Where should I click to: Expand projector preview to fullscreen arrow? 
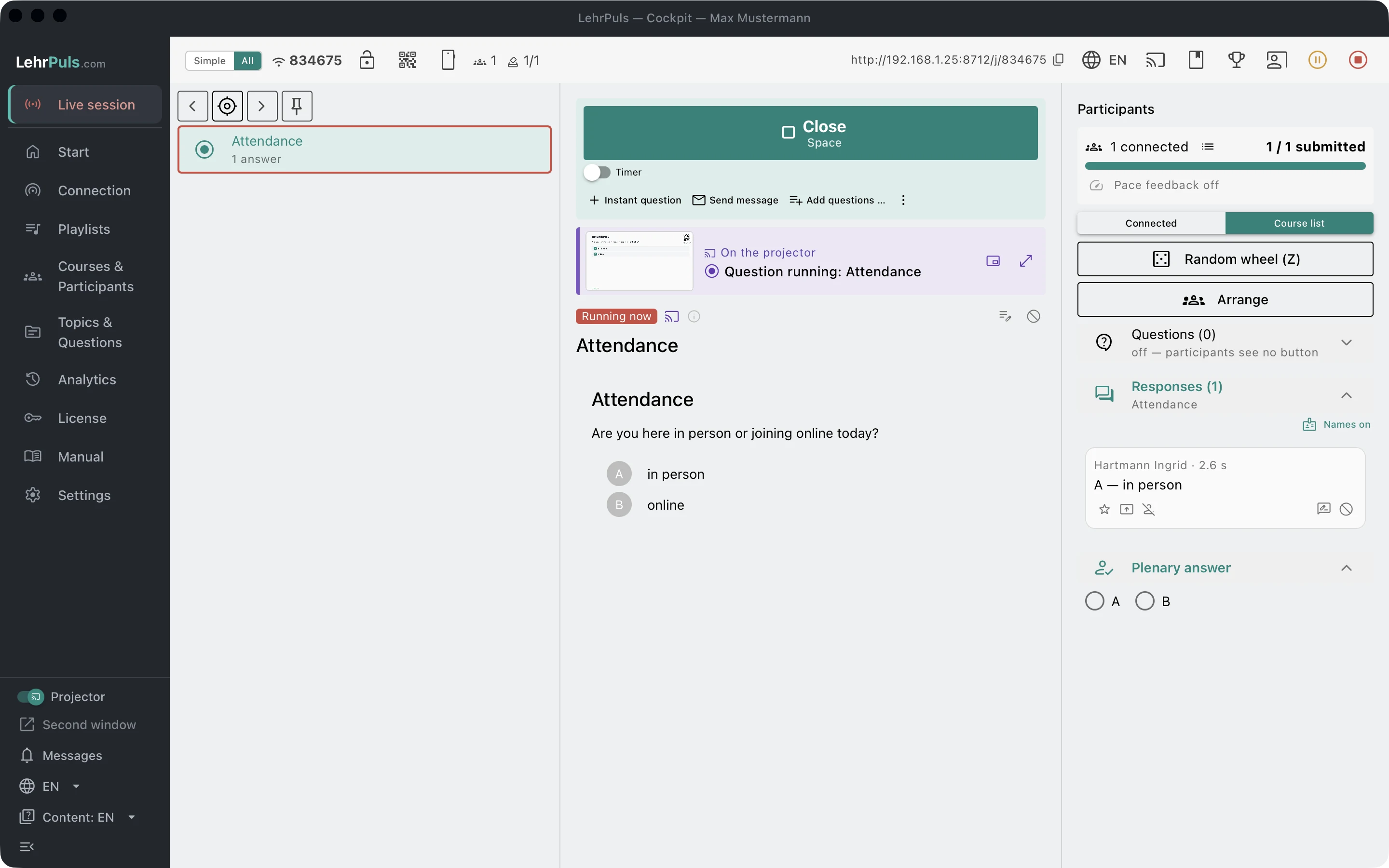1026,261
